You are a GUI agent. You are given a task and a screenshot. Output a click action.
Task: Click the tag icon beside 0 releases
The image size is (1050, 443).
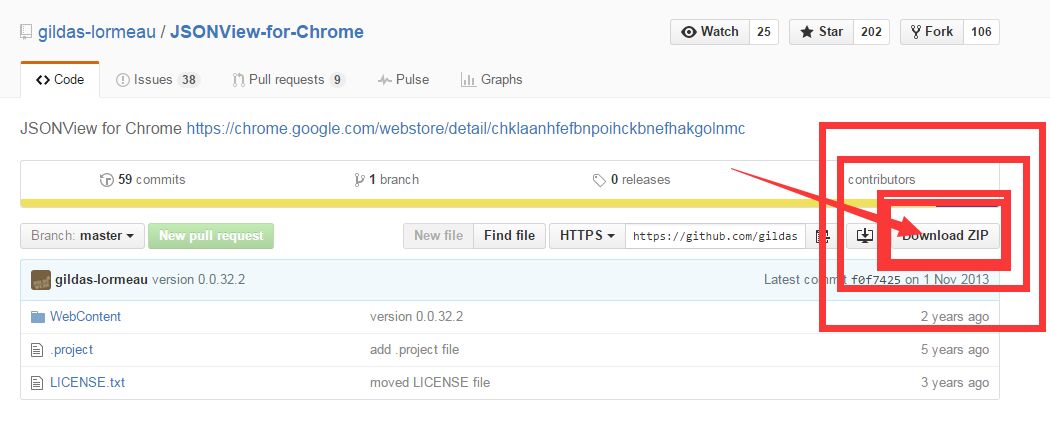[x=599, y=180]
